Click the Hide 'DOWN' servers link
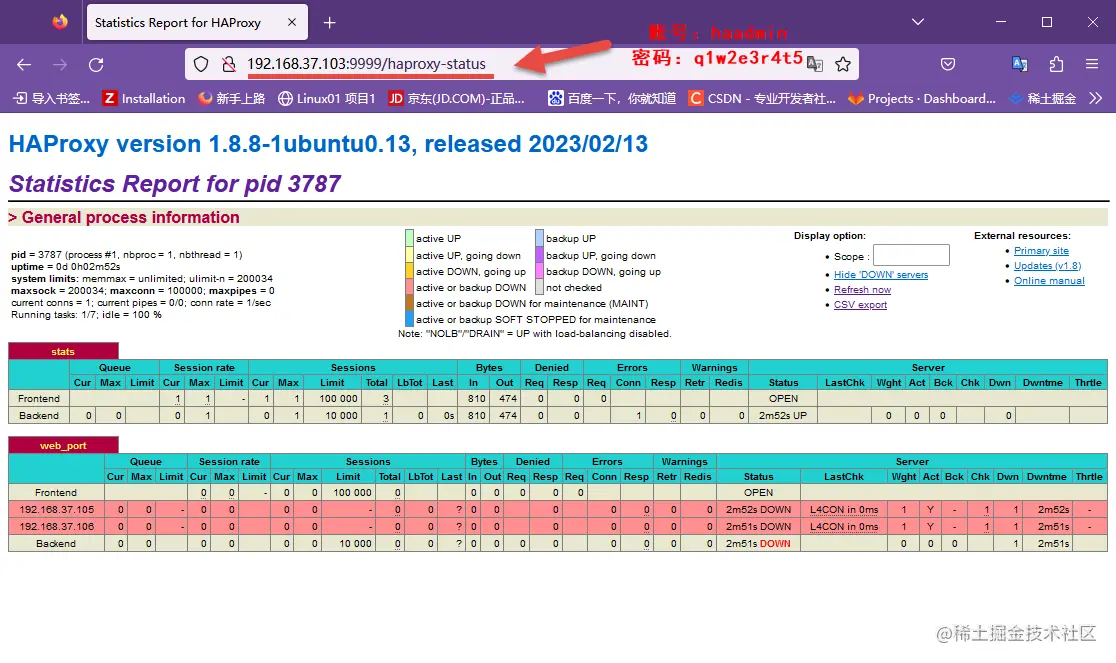Image resolution: width=1116 pixels, height=663 pixels. pos(881,275)
